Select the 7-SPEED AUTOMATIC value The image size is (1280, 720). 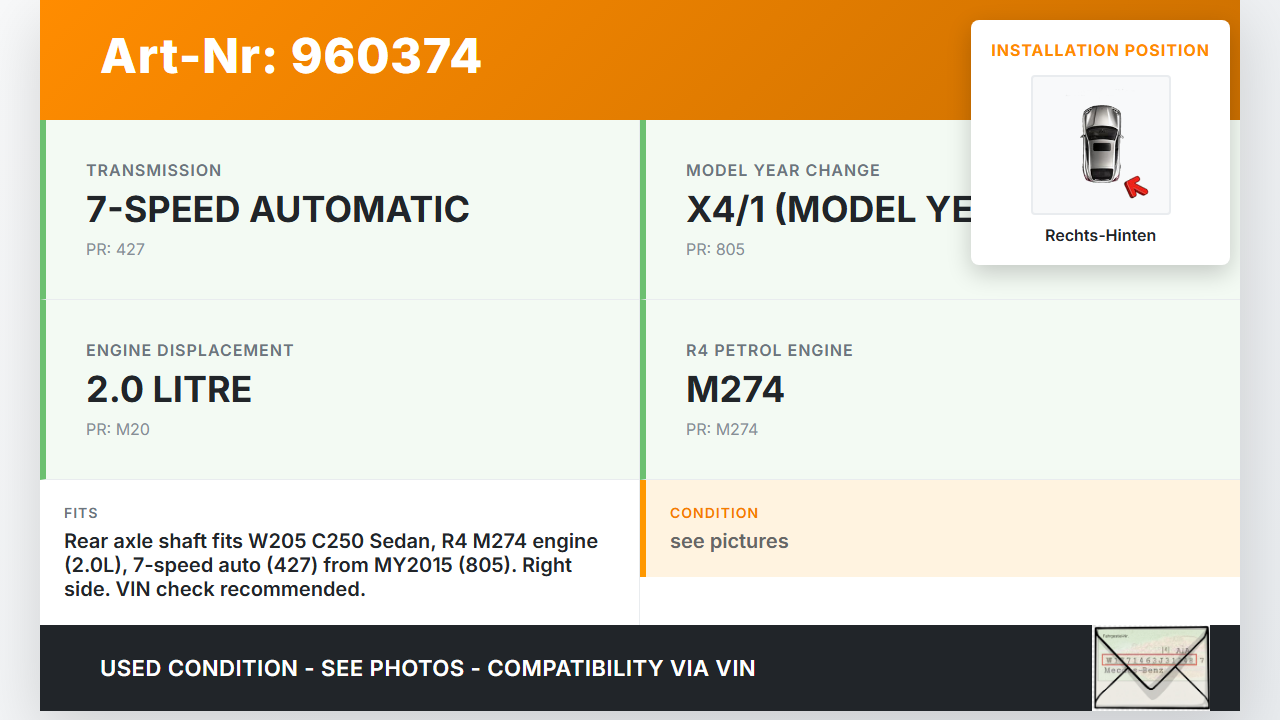coord(278,209)
